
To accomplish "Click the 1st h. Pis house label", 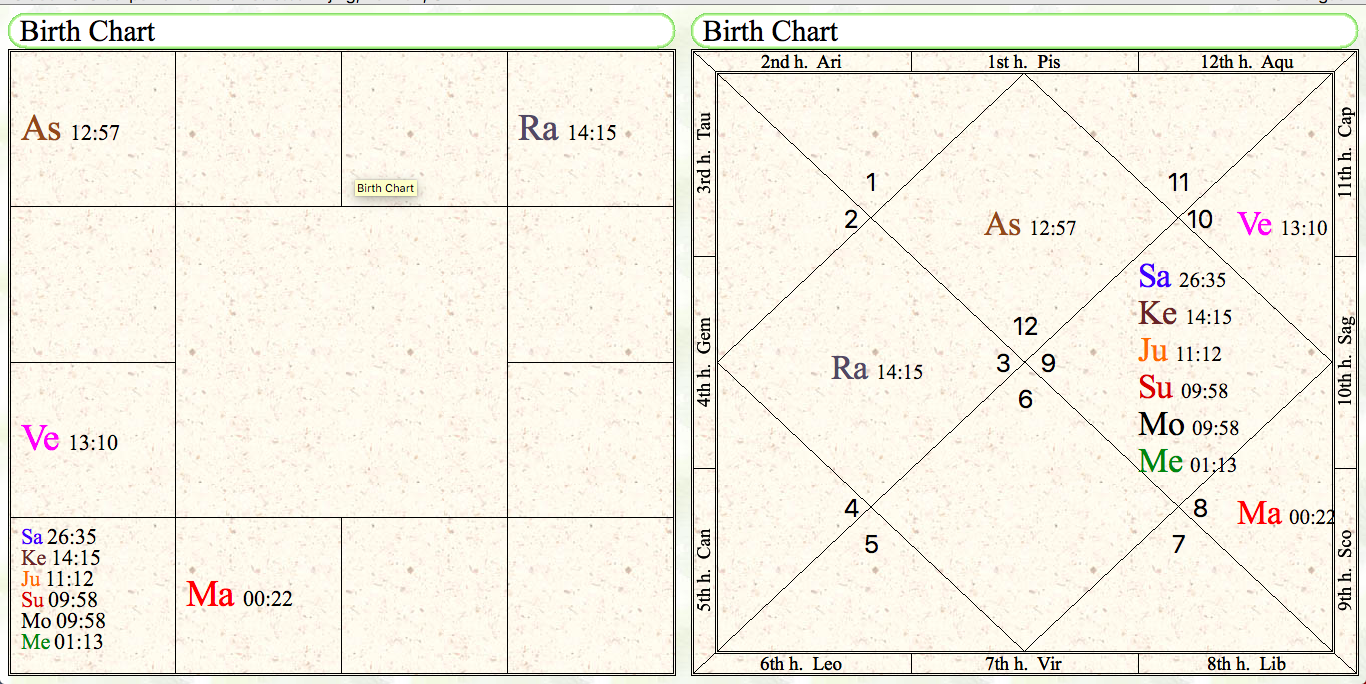I will (1024, 62).
